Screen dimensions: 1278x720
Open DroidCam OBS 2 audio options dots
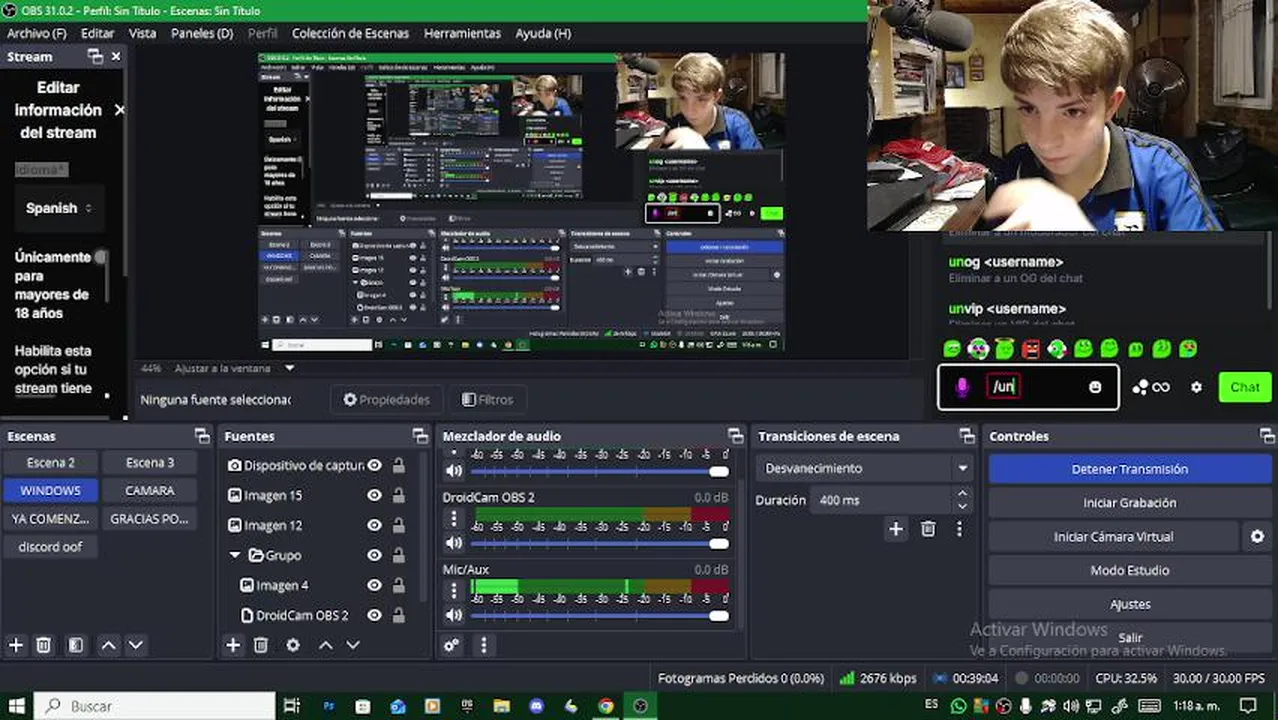coord(454,518)
